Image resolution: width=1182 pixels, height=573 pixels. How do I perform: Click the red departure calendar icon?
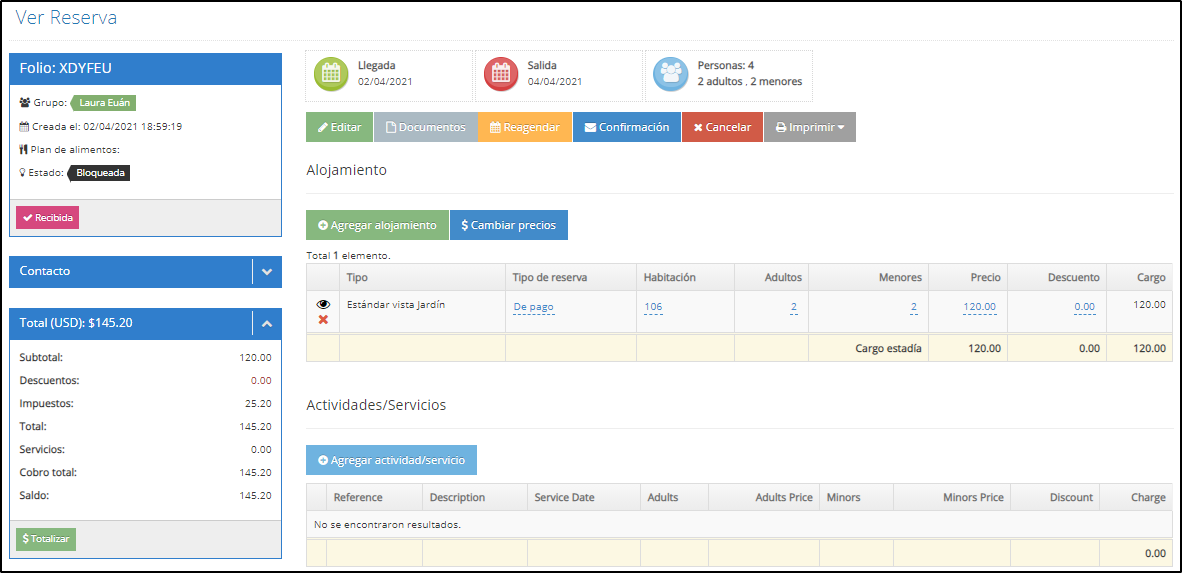(500, 74)
